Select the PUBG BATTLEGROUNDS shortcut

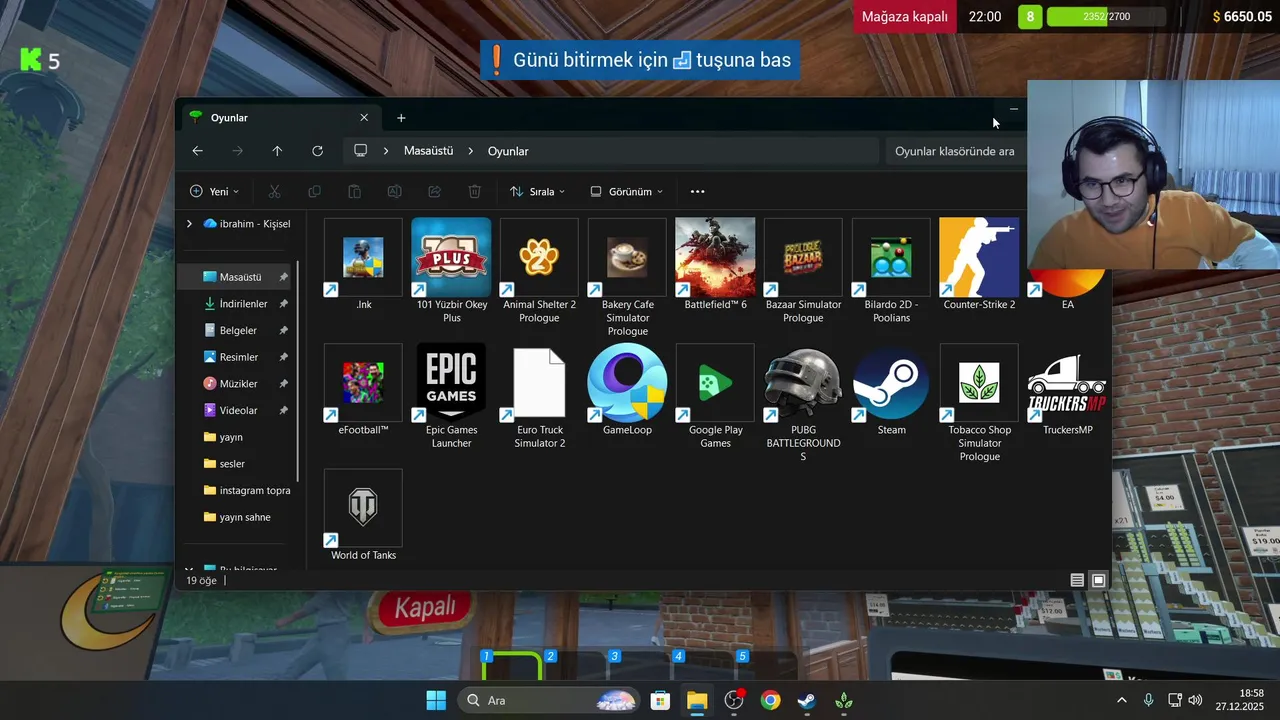click(x=803, y=403)
